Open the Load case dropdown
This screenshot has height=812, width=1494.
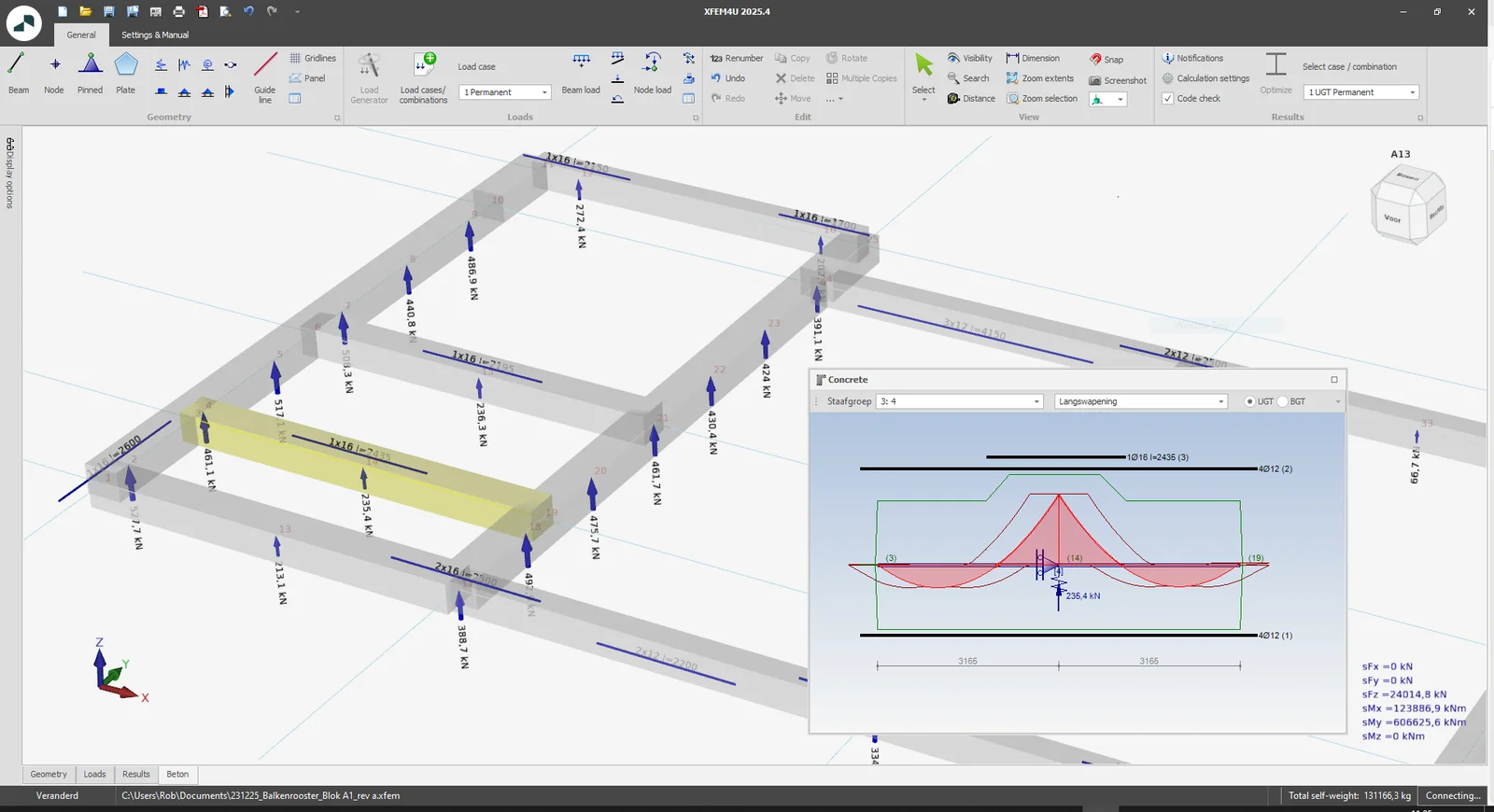pos(505,92)
